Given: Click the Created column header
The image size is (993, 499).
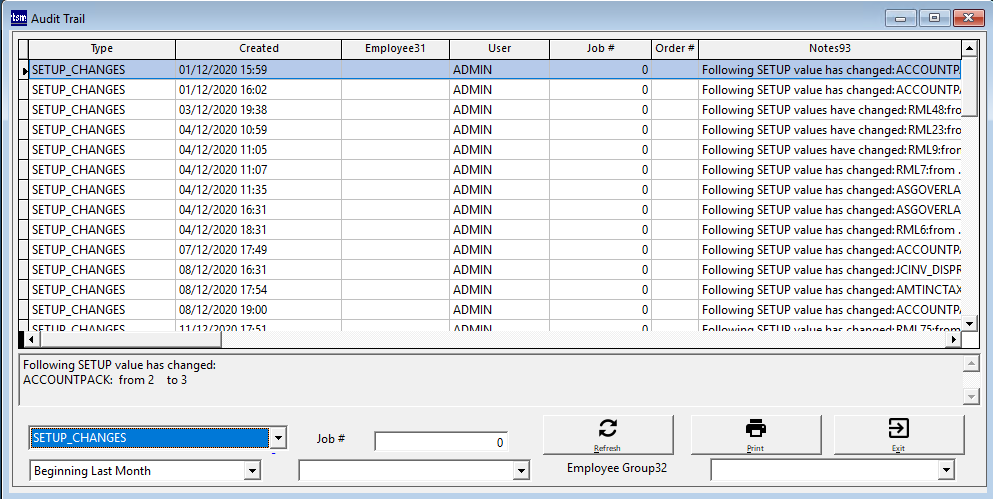Looking at the screenshot, I should click(258, 48).
